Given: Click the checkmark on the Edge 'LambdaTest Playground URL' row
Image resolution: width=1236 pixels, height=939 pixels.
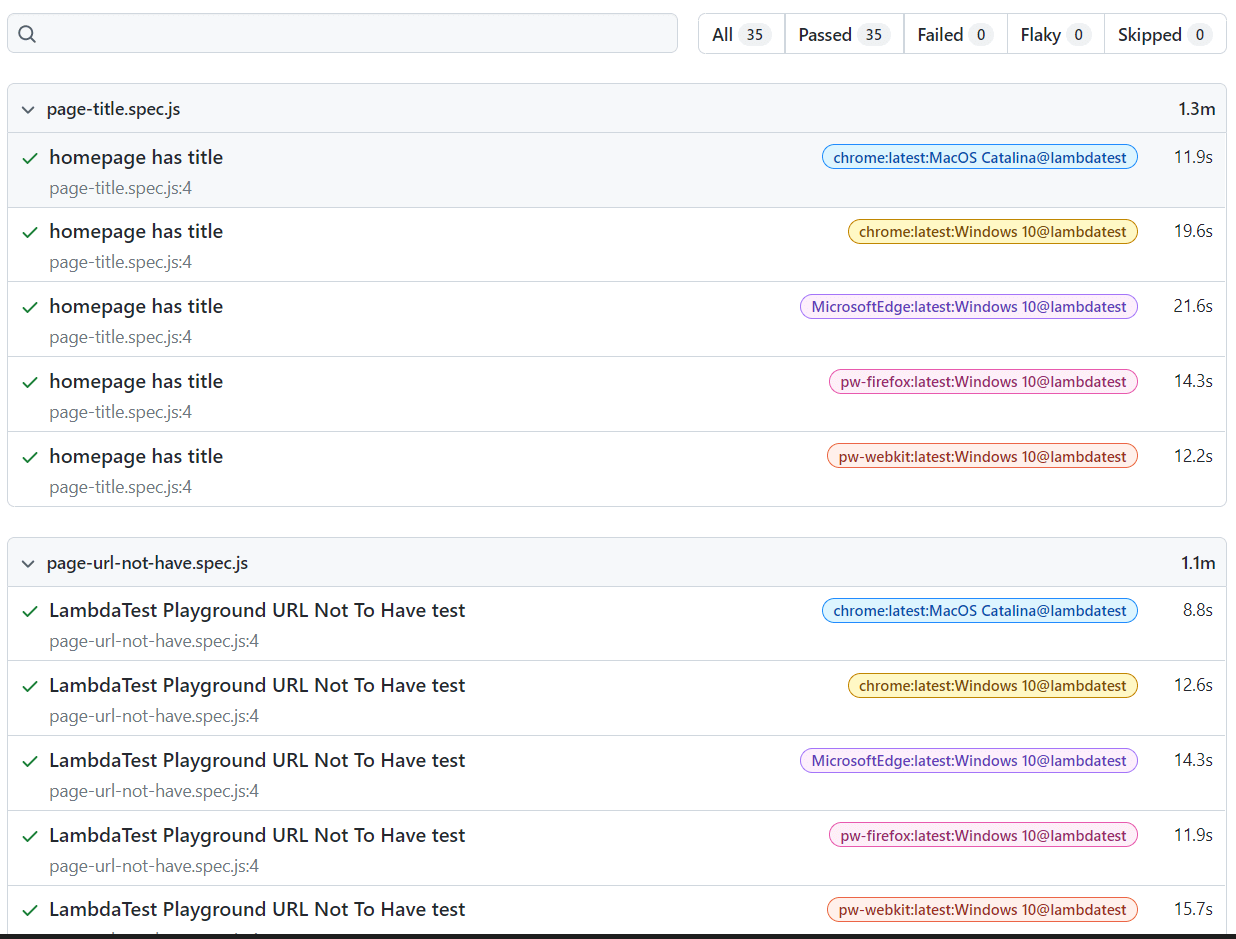Looking at the screenshot, I should [29, 760].
